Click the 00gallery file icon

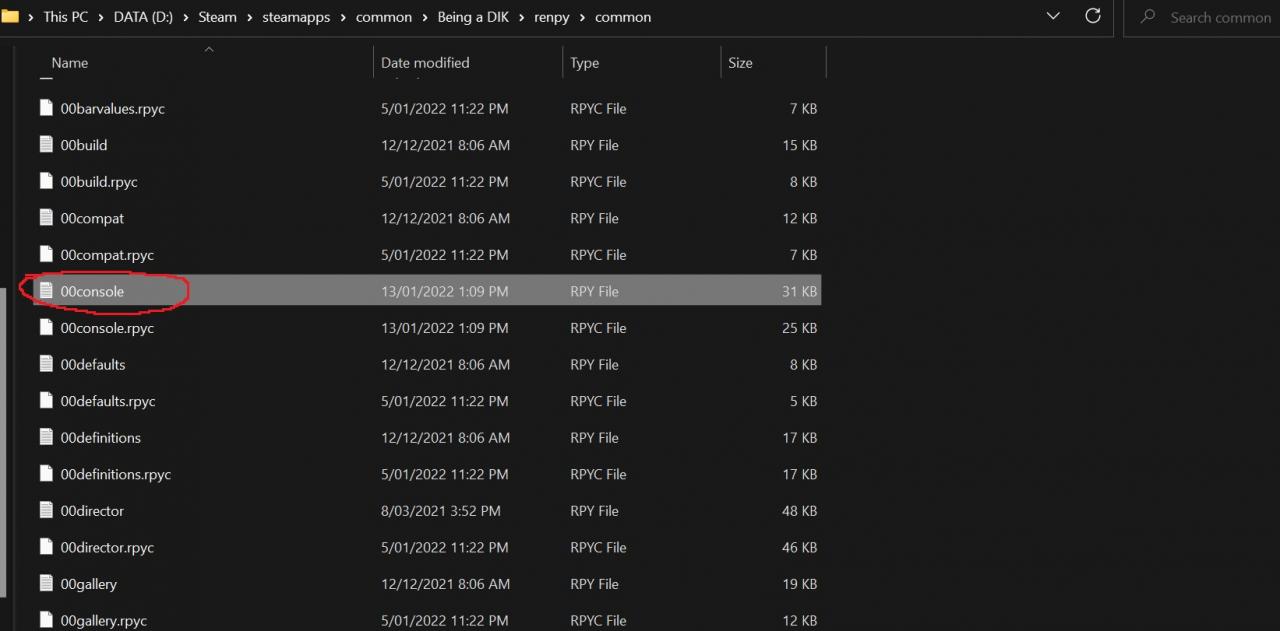(x=46, y=583)
